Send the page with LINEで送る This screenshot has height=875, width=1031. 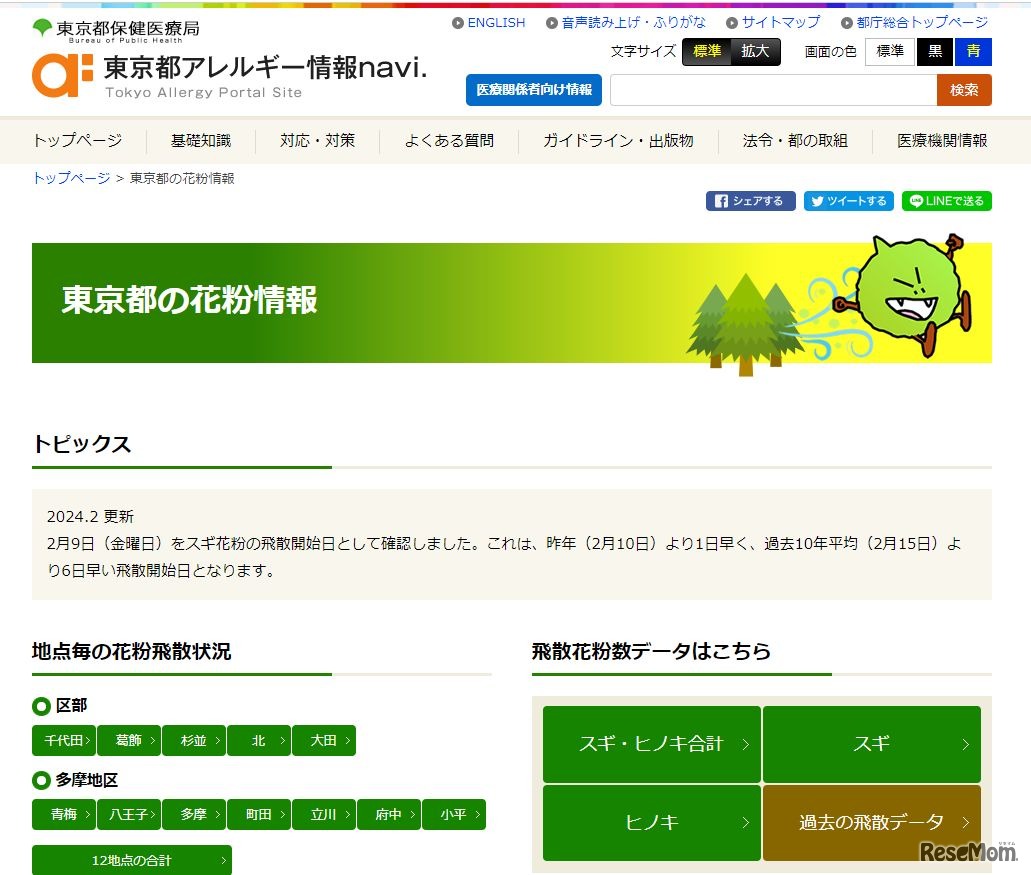click(946, 201)
